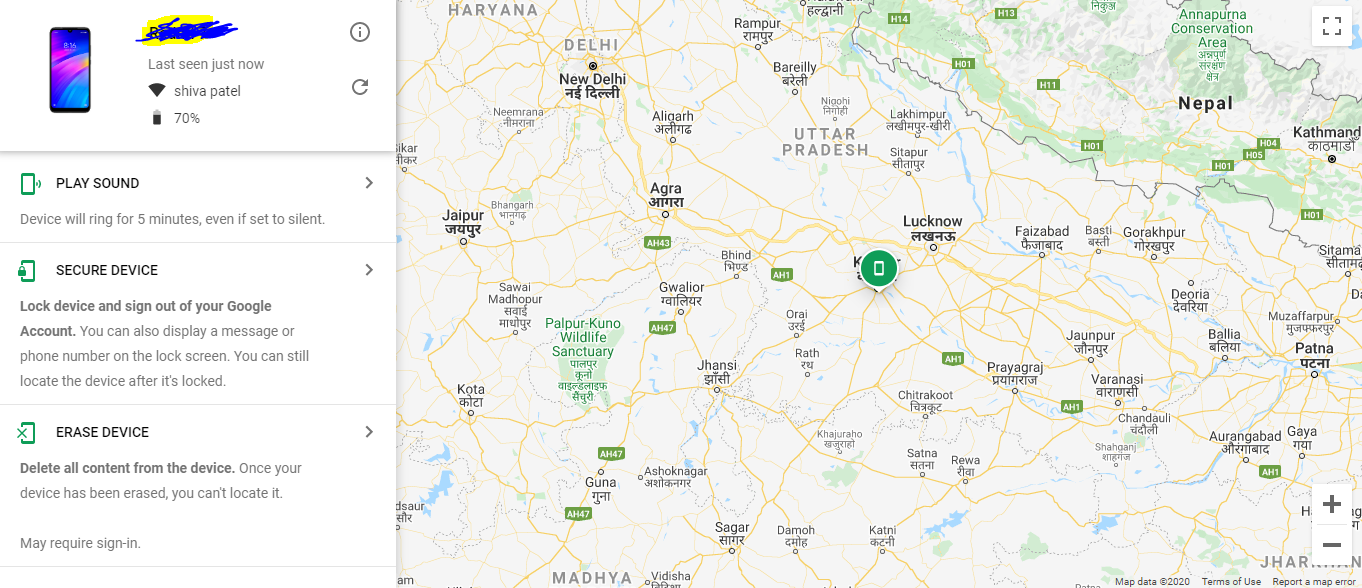The image size is (1362, 588).
Task: Click the Play Sound phone icon
Action: click(30, 183)
